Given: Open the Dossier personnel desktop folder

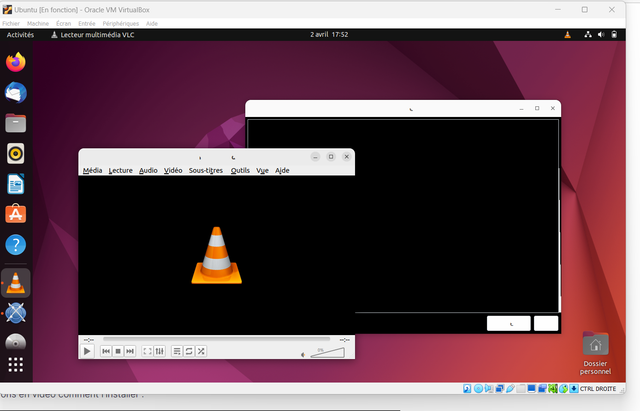Looking at the screenshot, I should 596,353.
